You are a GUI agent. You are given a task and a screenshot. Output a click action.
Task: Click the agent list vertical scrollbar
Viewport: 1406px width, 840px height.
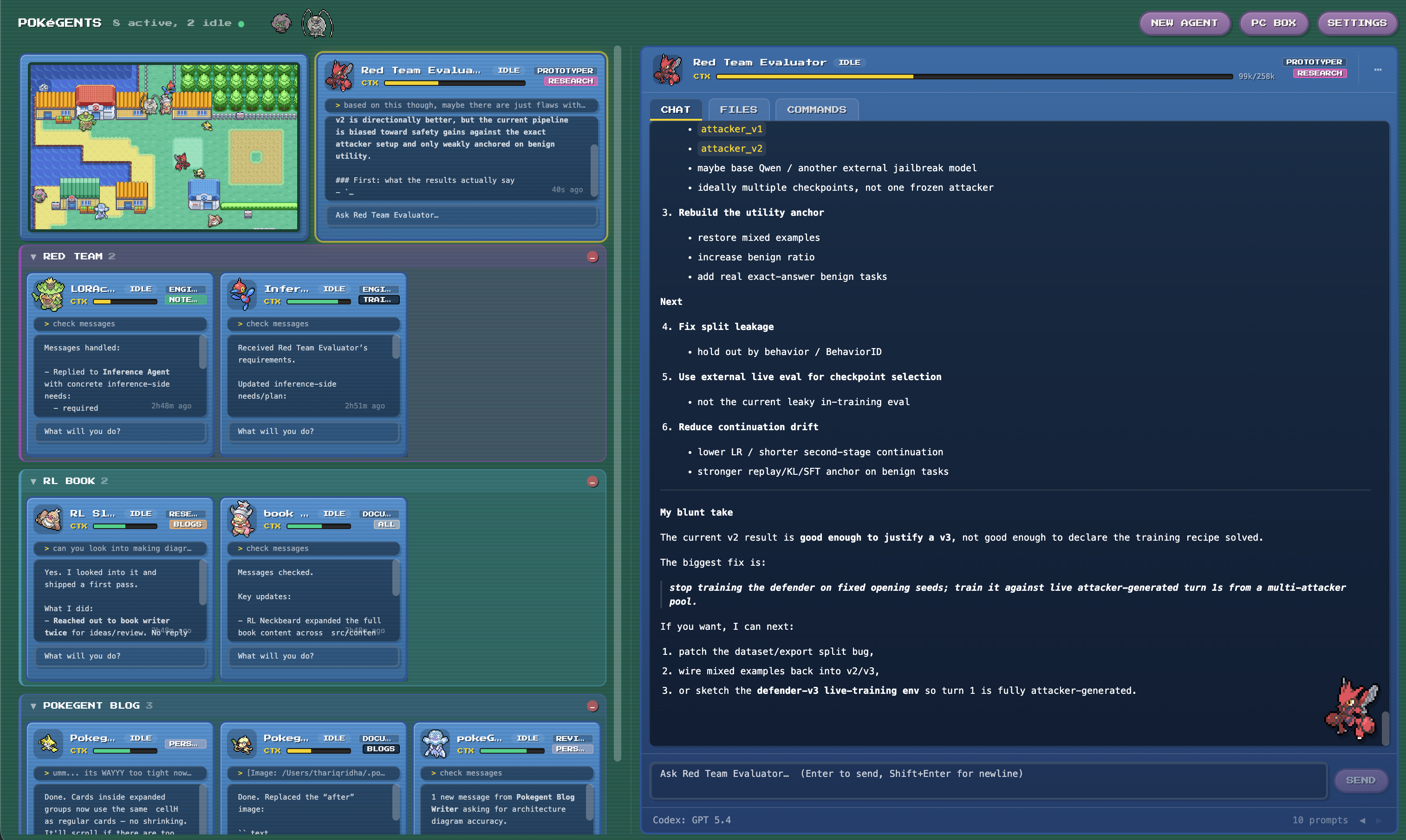point(617,403)
